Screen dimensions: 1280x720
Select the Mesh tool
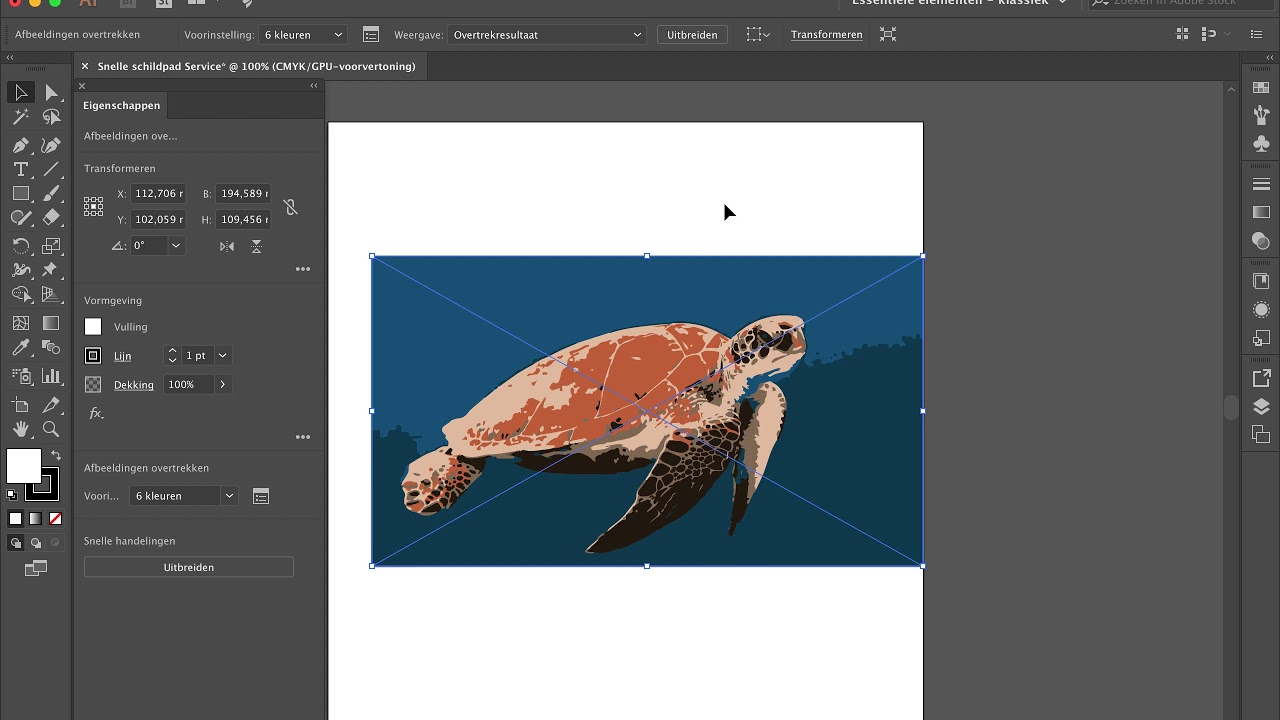[21, 323]
